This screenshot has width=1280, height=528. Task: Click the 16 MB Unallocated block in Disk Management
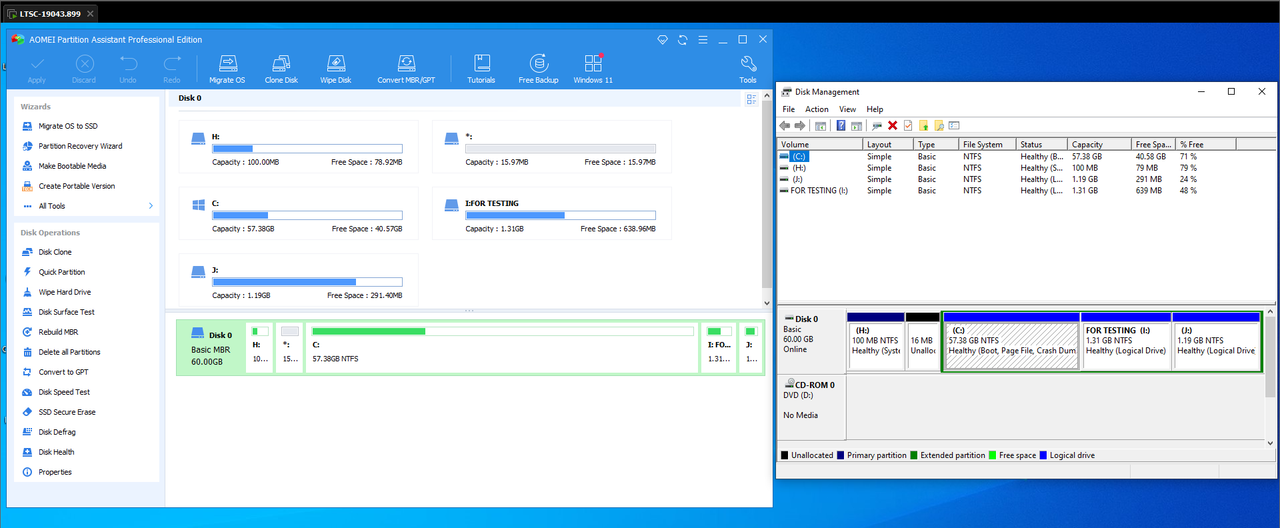(922, 341)
